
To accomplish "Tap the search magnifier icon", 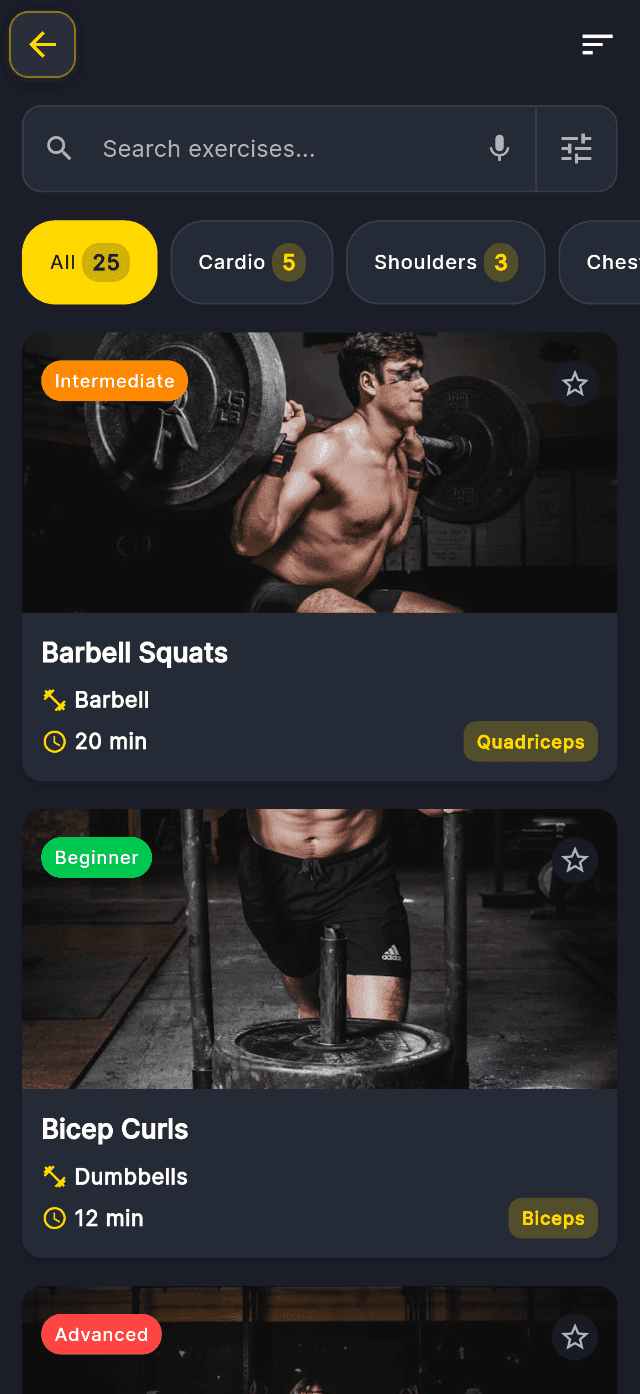I will [x=60, y=149].
